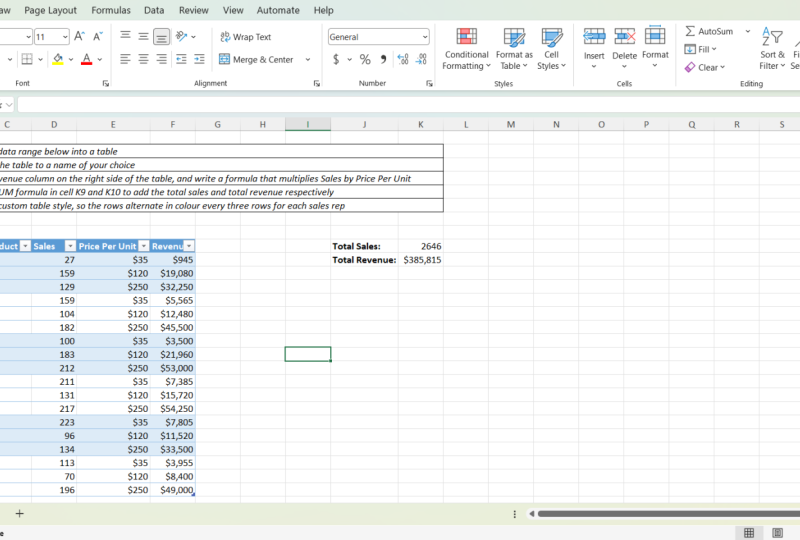Open Format as Table gallery
The image size is (800, 540).
click(514, 49)
